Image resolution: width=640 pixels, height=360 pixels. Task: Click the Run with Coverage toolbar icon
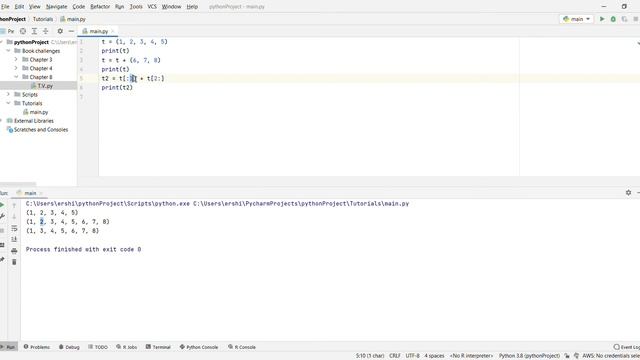(624, 19)
